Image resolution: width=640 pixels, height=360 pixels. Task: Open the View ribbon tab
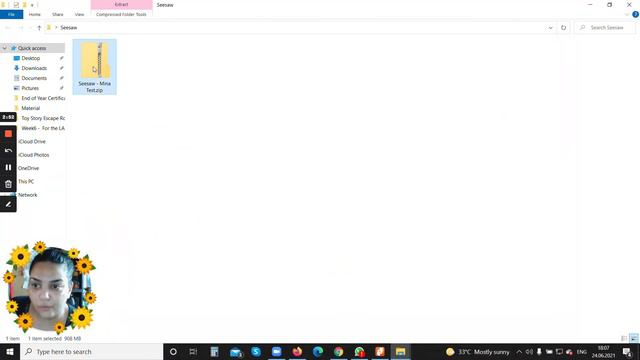point(79,14)
